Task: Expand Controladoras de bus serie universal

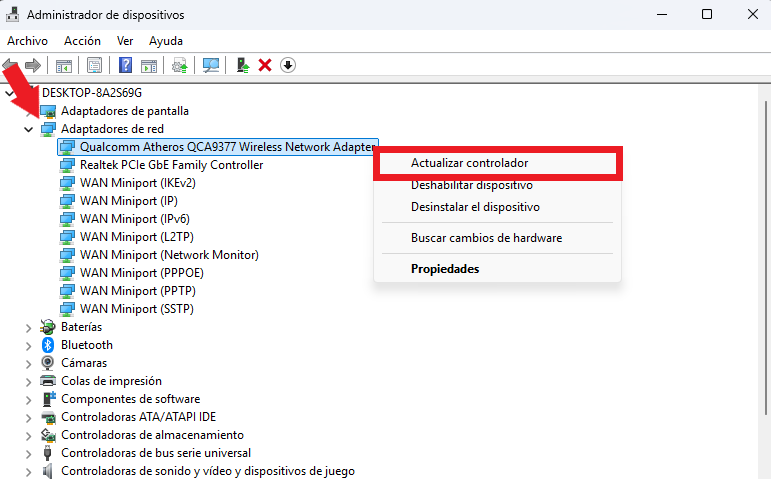Action: tap(29, 453)
